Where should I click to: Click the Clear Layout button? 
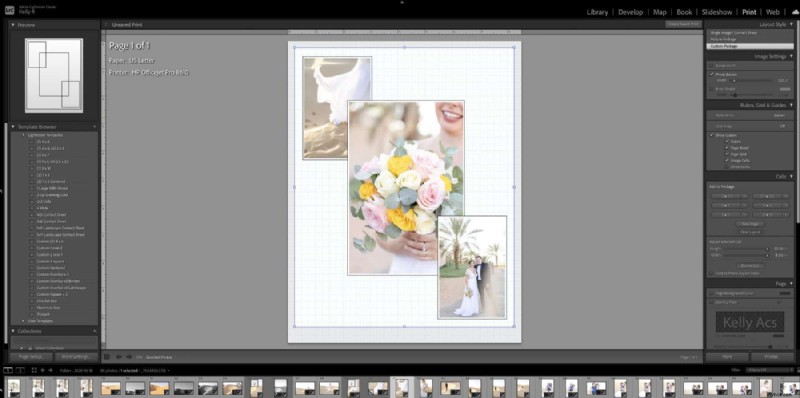point(750,232)
